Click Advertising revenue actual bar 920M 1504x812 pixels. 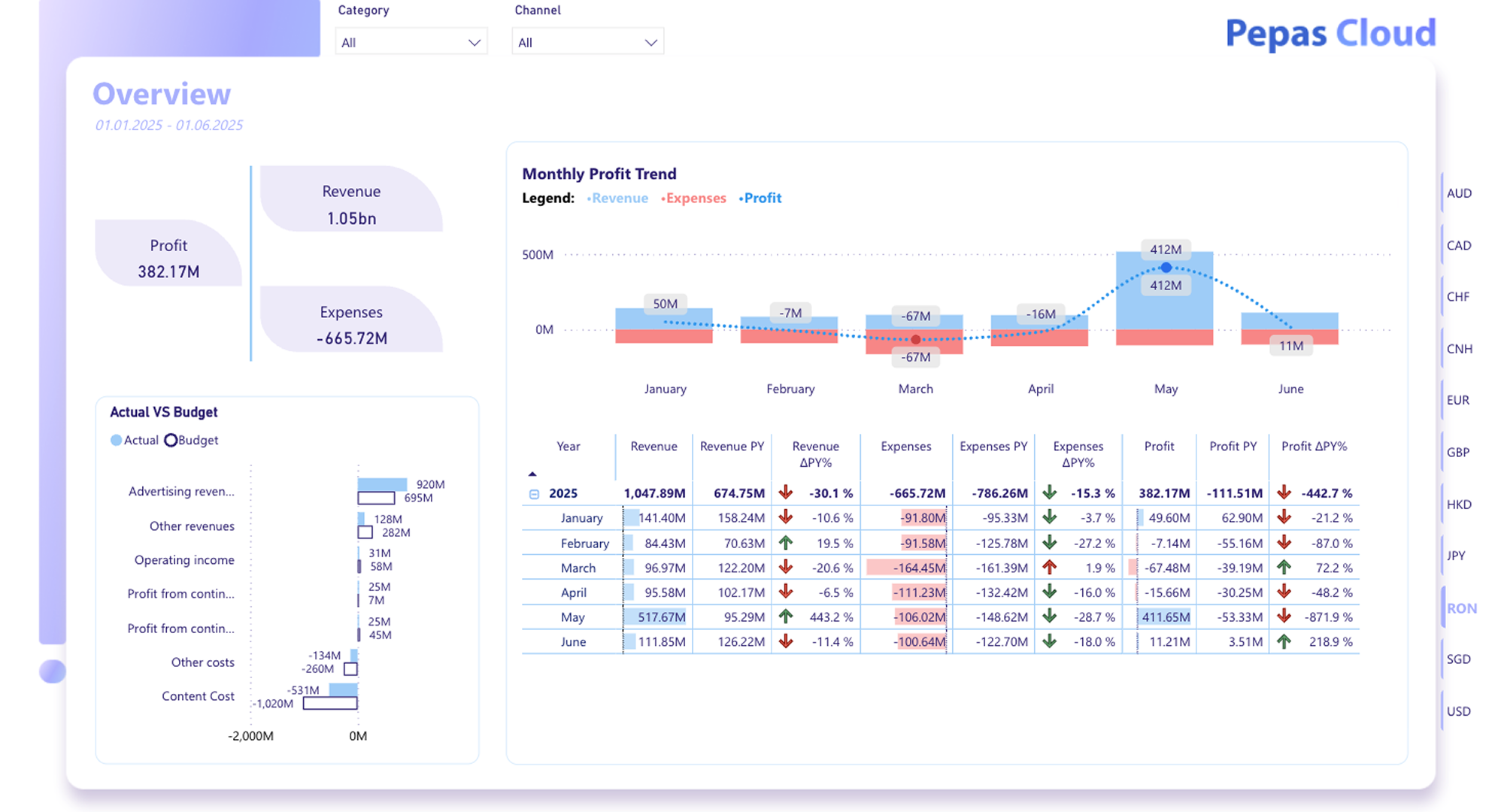click(x=382, y=484)
